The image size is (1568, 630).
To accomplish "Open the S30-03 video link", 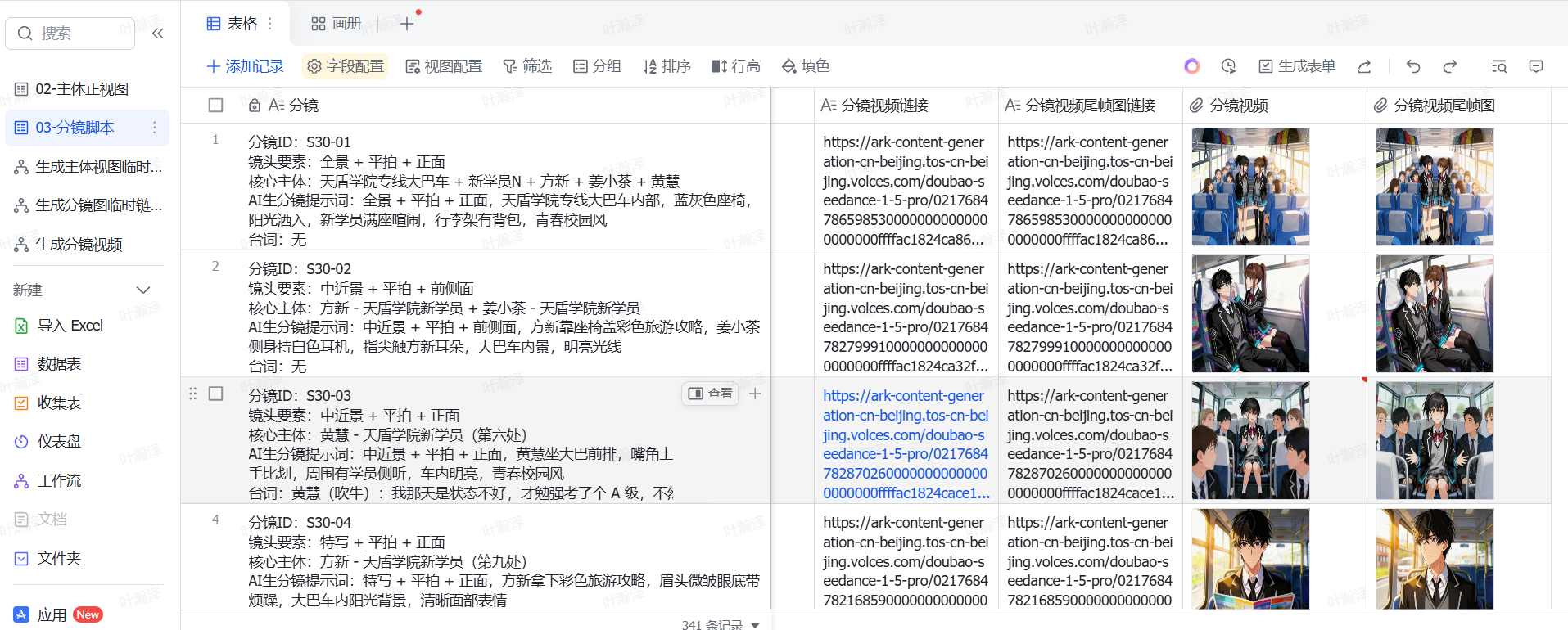I will pyautogui.click(x=906, y=444).
